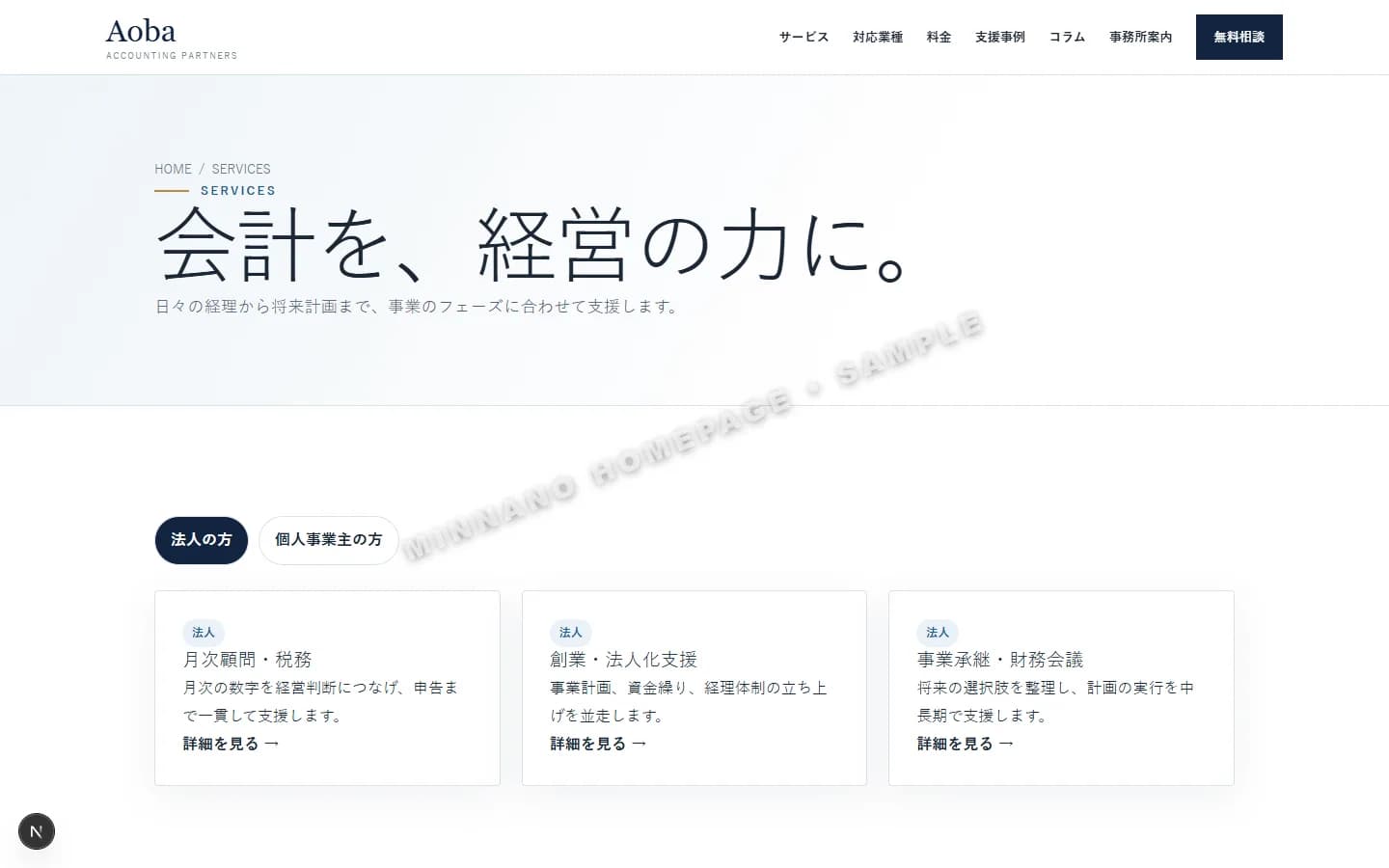Select the 法人の方 tab
This screenshot has width=1389, height=868.
202,540
